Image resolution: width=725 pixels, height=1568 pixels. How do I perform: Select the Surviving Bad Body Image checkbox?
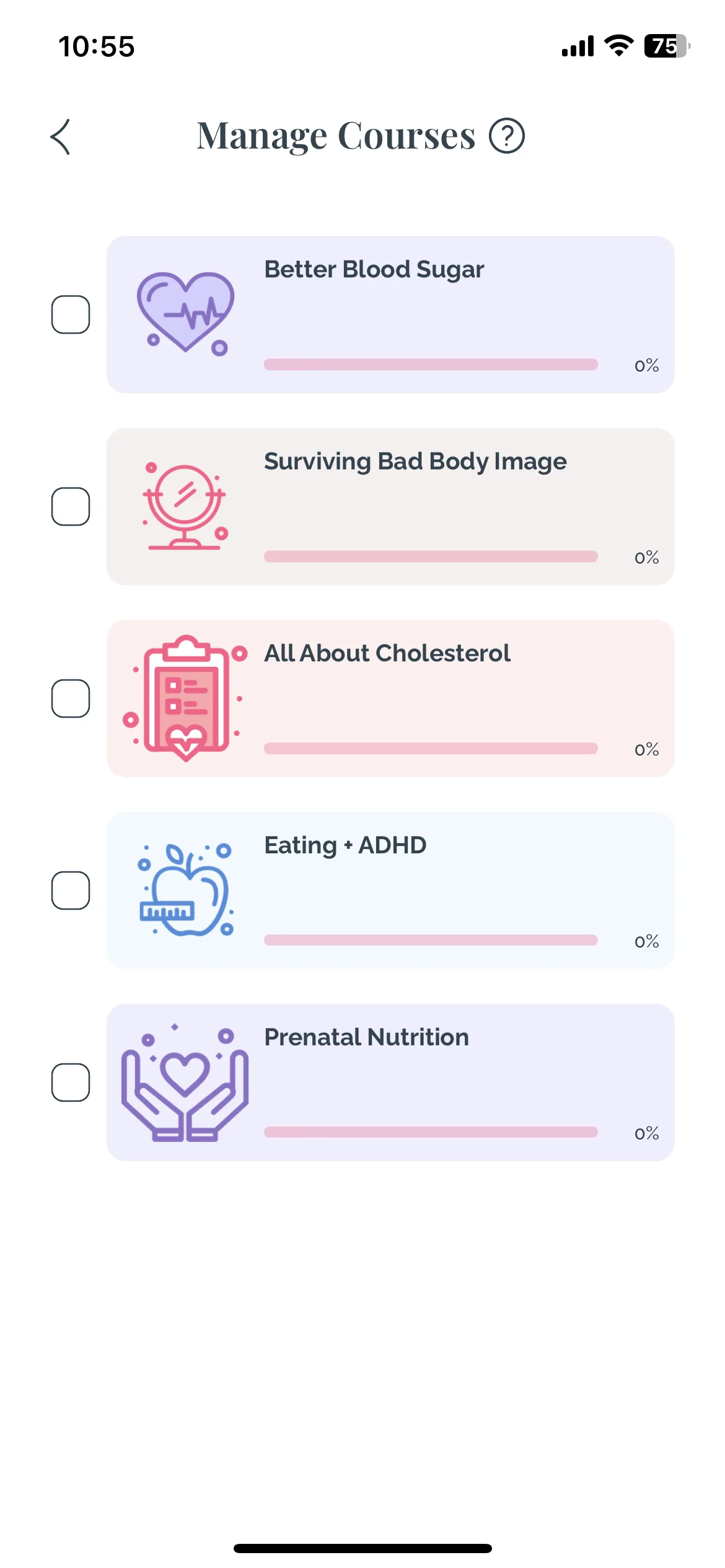tap(71, 507)
